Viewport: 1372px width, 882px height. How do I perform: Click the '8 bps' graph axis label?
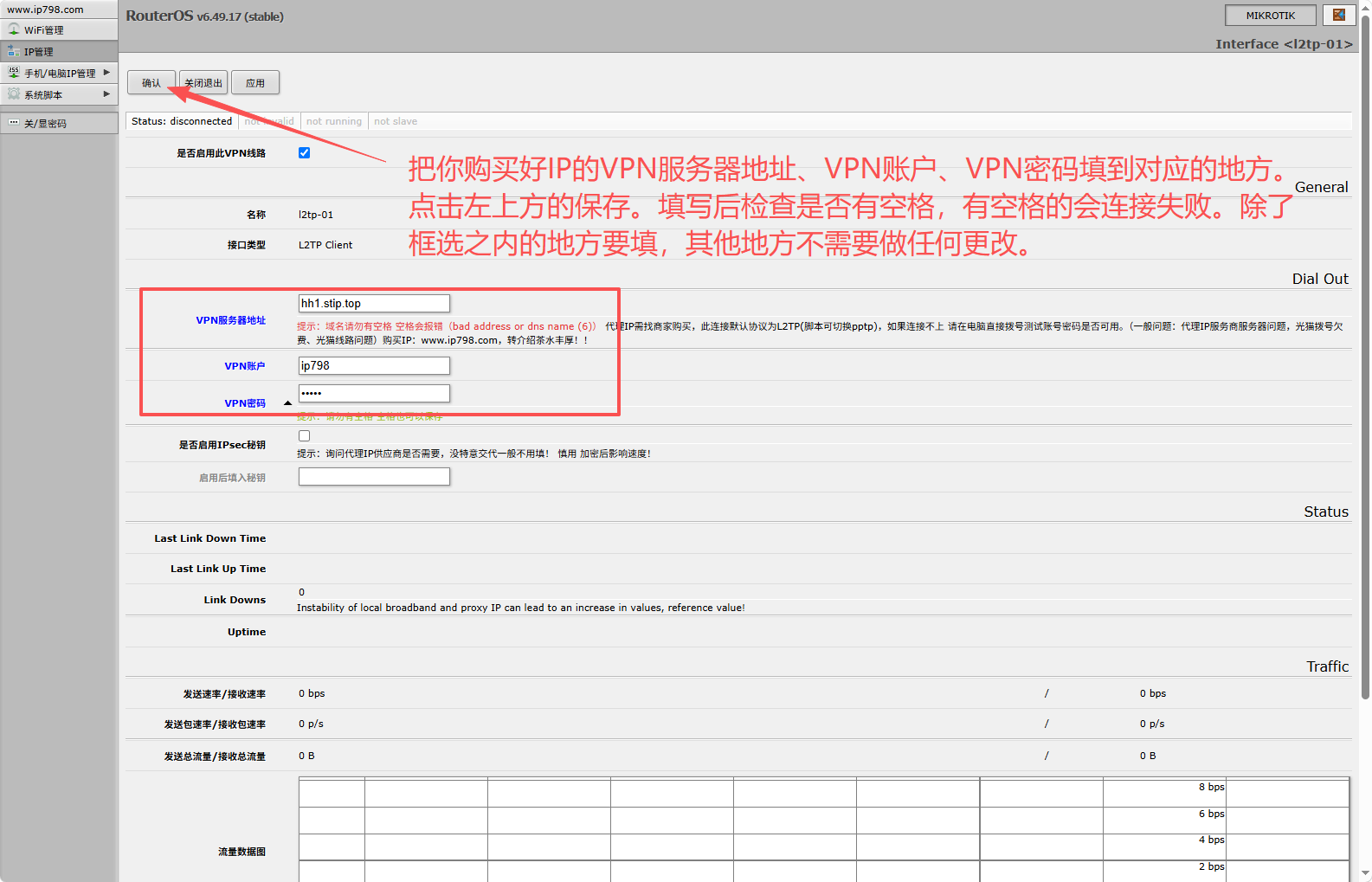tap(1211, 787)
